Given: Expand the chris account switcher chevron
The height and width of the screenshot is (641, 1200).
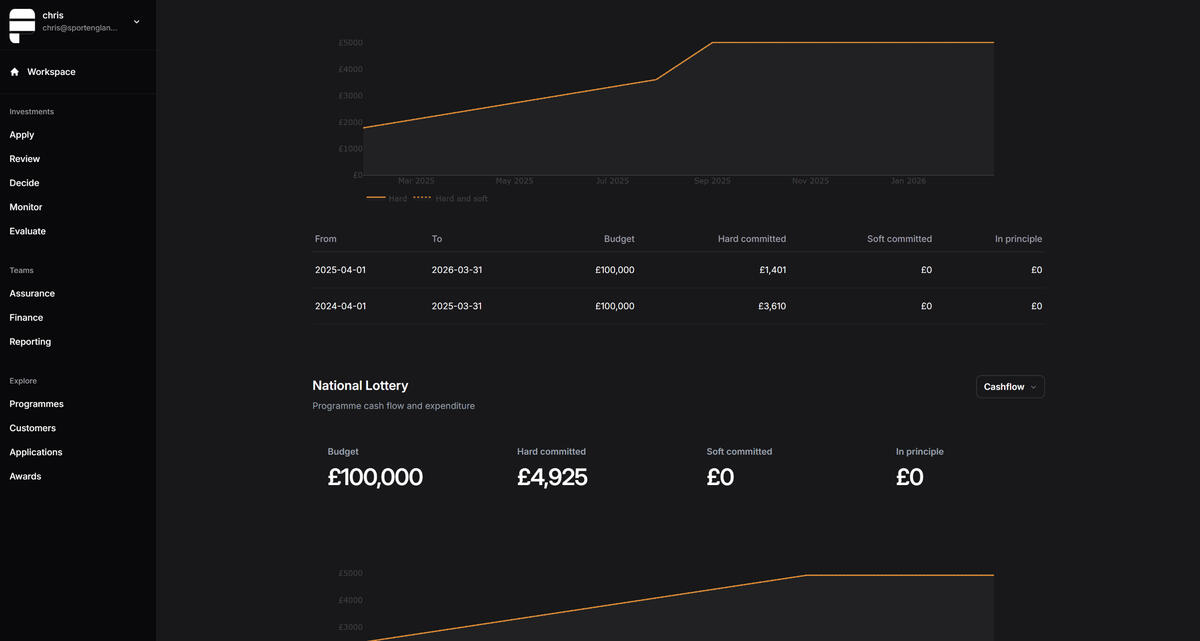Looking at the screenshot, I should (x=137, y=21).
